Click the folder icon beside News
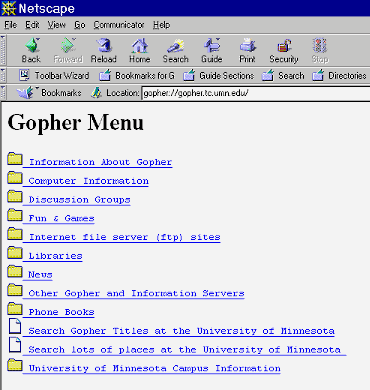 pos(15,271)
